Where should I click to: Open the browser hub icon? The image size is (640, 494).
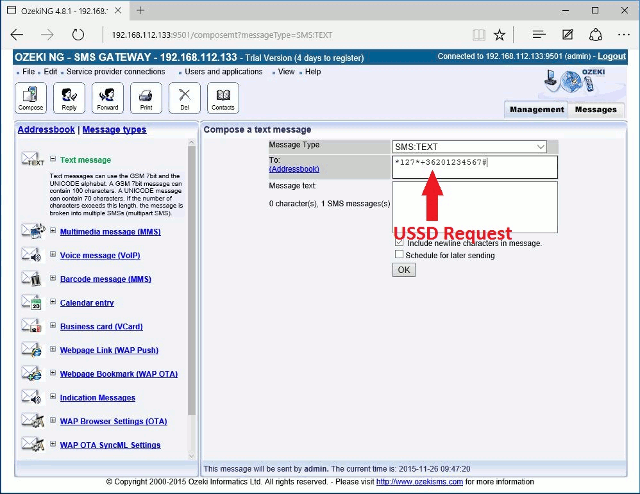(x=539, y=35)
